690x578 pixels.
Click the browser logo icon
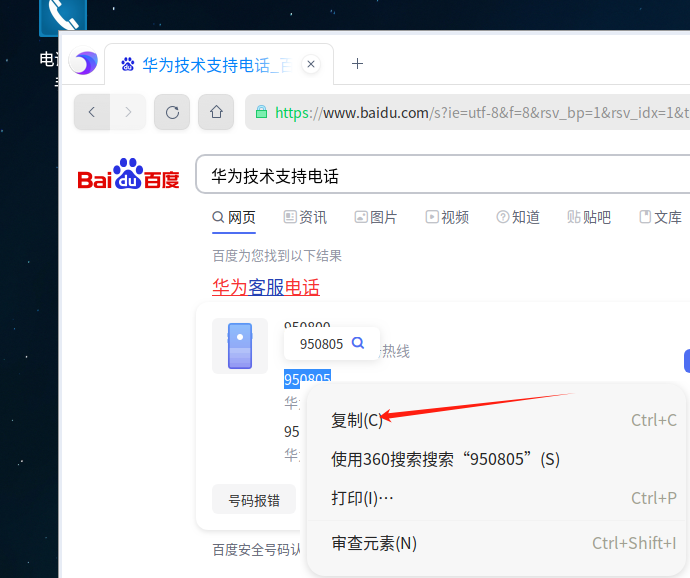pyautogui.click(x=84, y=63)
